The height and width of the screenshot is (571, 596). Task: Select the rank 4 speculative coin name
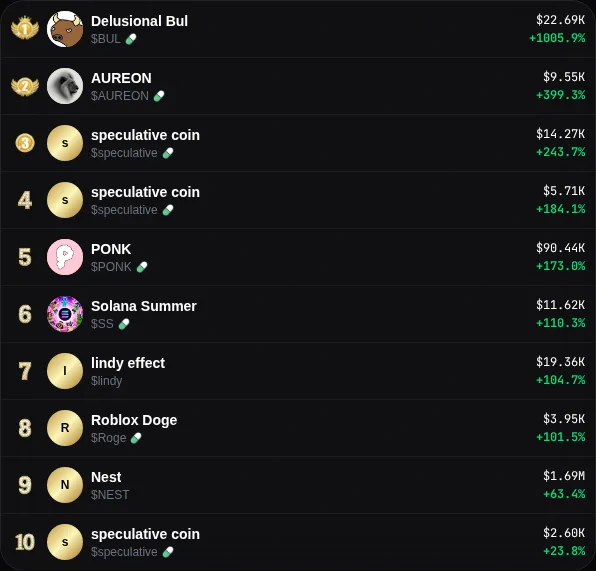pos(145,192)
